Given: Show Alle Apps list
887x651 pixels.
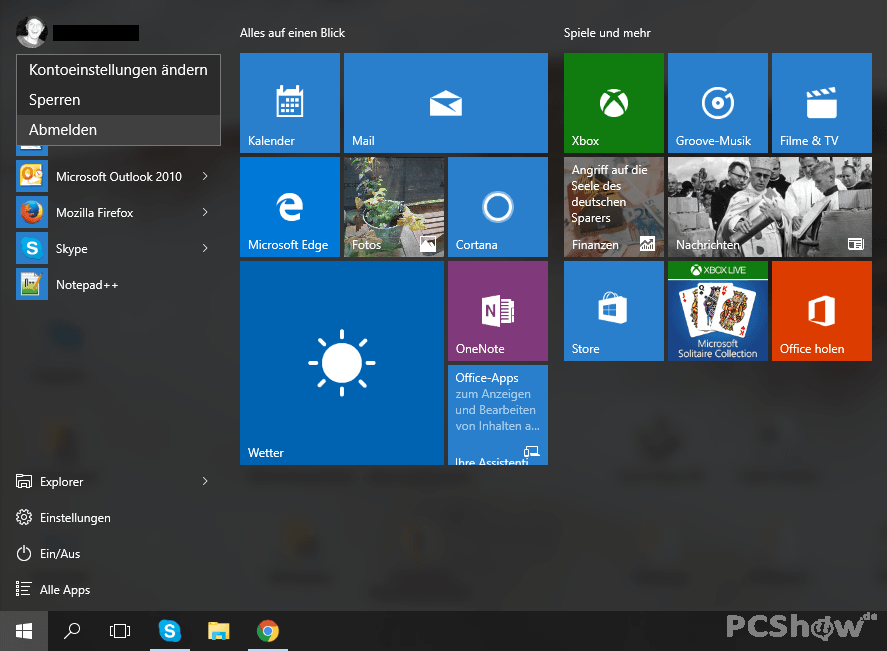Looking at the screenshot, I should pyautogui.click(x=113, y=589).
